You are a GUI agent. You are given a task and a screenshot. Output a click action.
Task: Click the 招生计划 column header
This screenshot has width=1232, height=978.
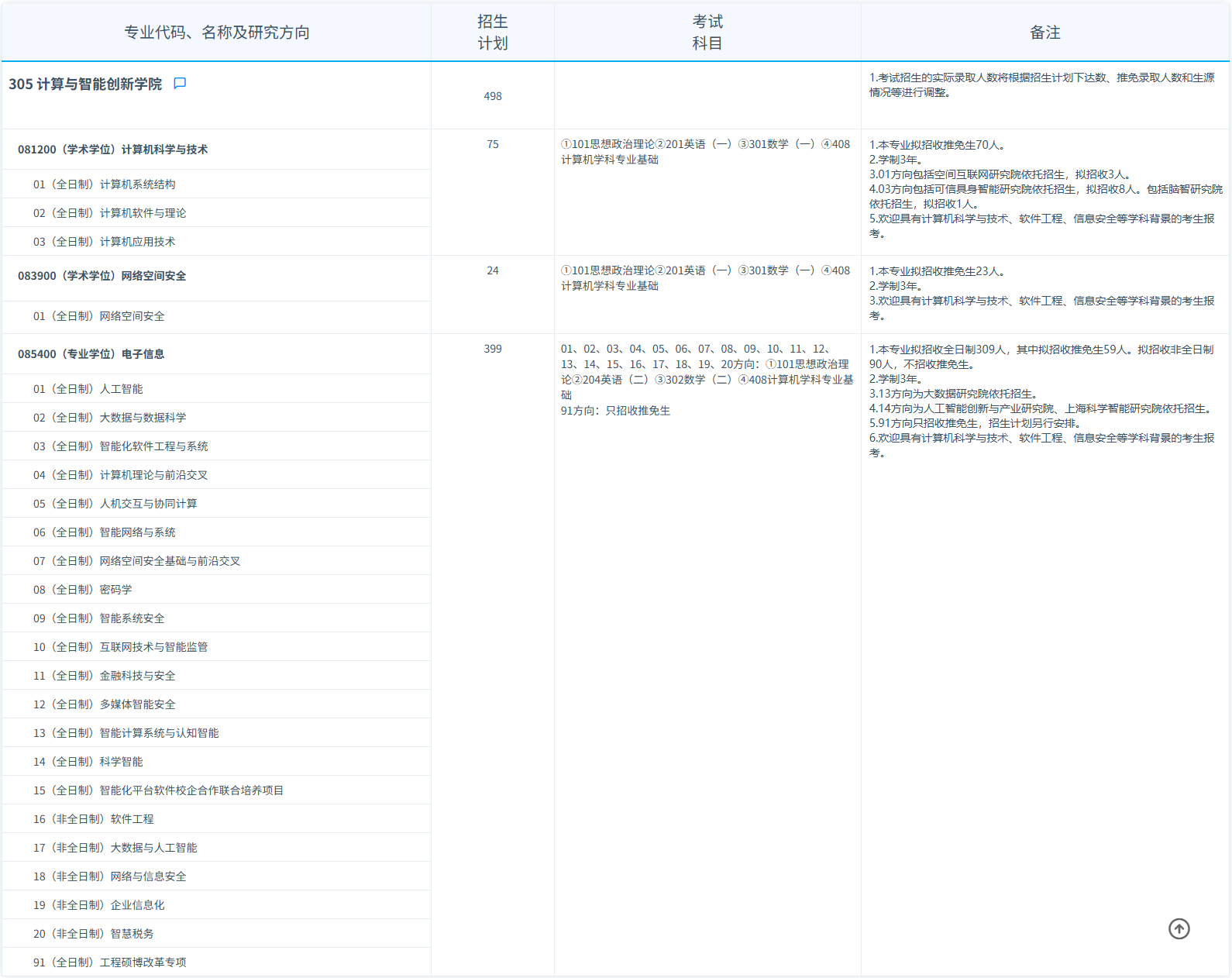(492, 33)
